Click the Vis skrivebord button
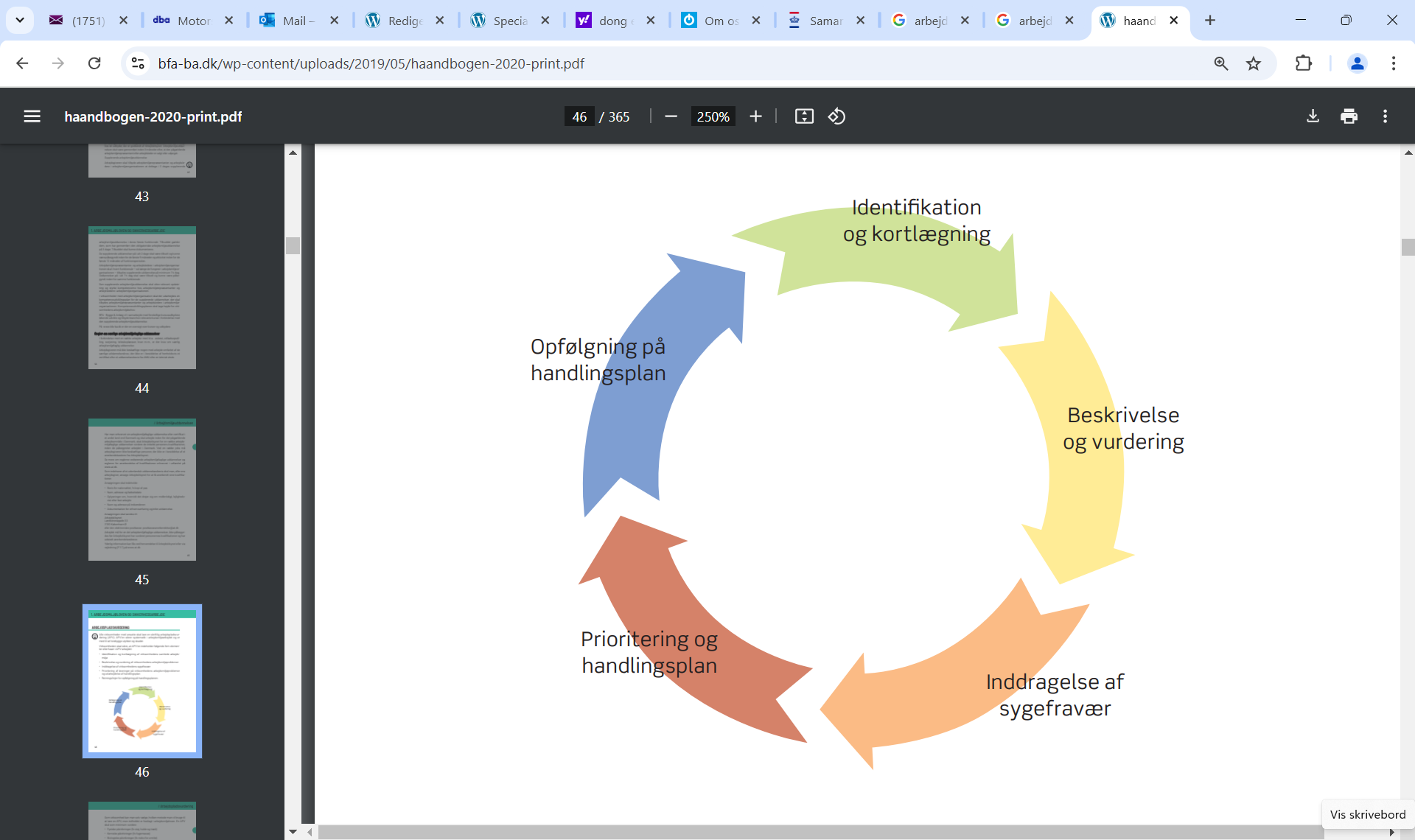The image size is (1415, 840). point(1368,814)
